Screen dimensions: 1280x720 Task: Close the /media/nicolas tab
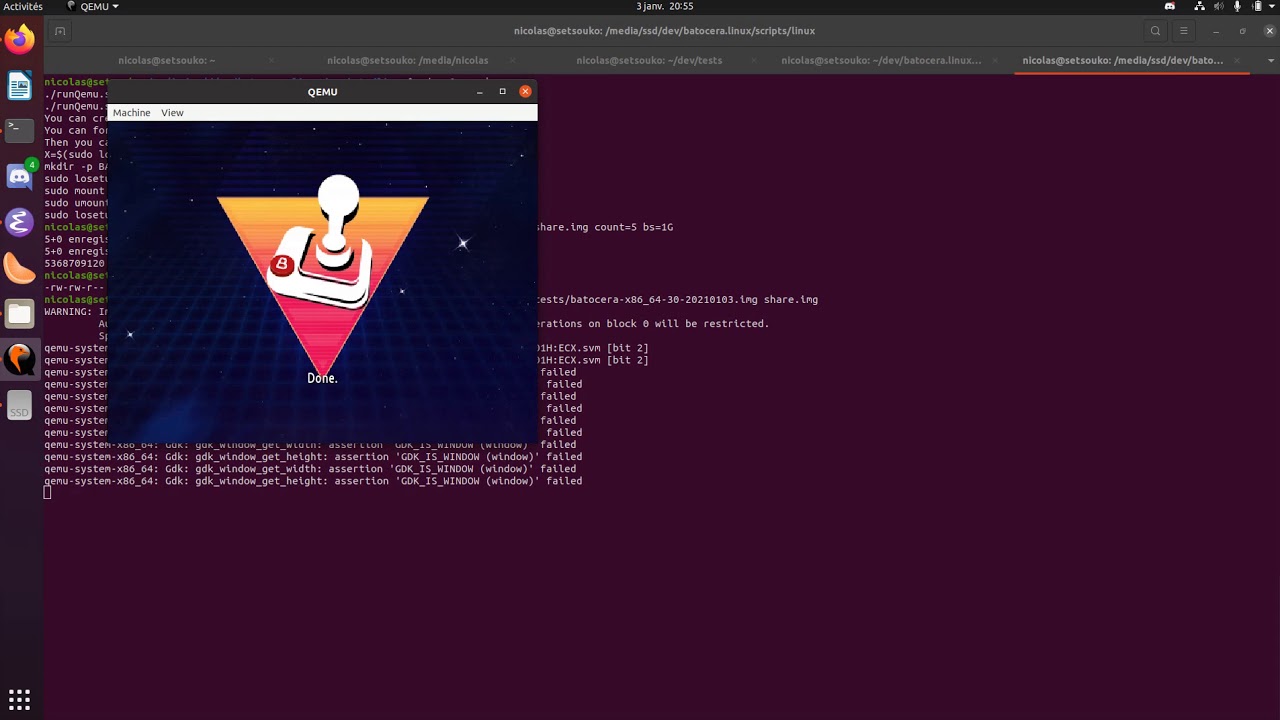512,60
